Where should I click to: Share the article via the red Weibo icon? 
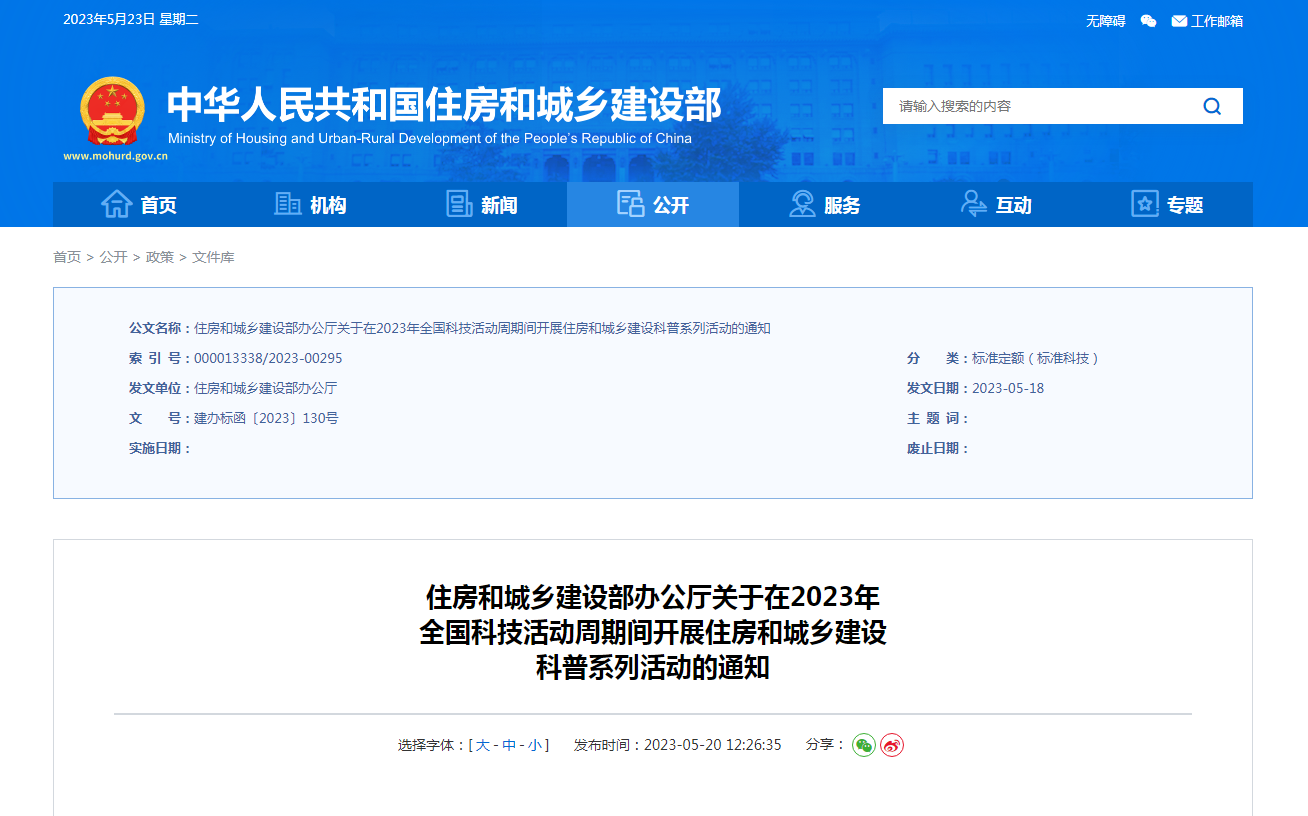coord(893,745)
